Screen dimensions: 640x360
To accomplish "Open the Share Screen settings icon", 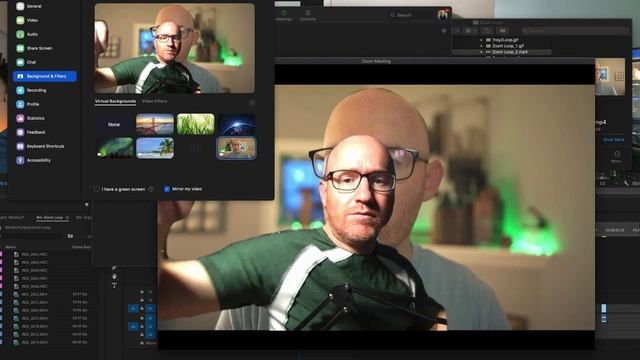I will [20, 48].
